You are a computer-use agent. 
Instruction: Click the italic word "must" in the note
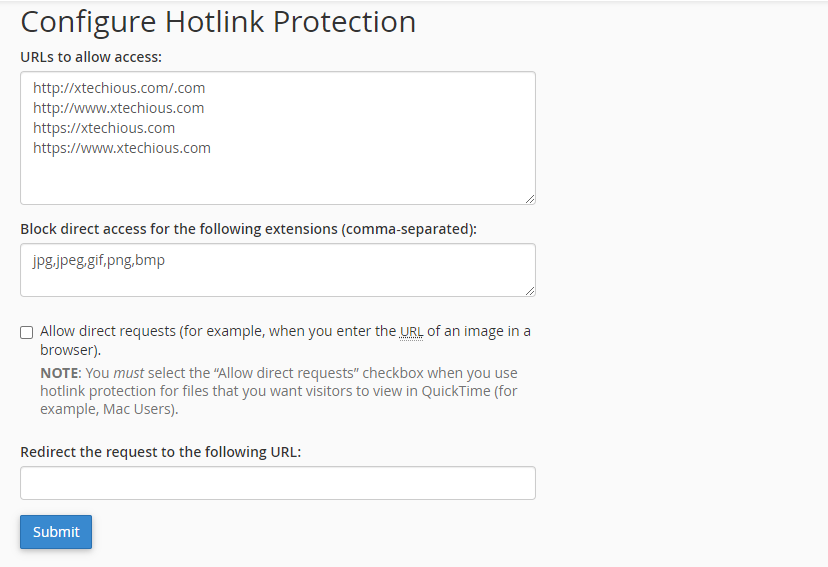pyautogui.click(x=128, y=373)
